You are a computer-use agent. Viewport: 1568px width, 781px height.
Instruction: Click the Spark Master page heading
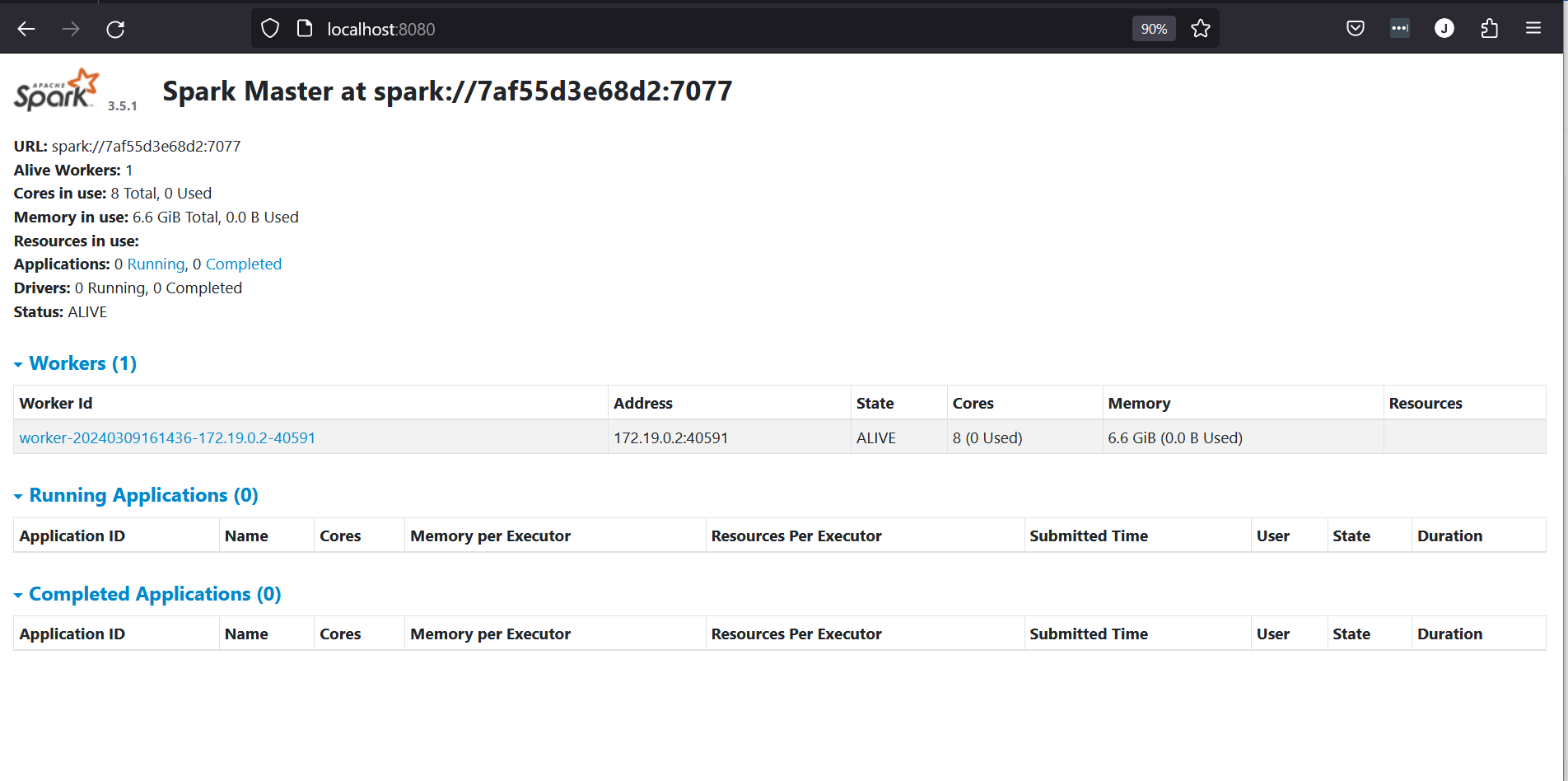click(447, 91)
